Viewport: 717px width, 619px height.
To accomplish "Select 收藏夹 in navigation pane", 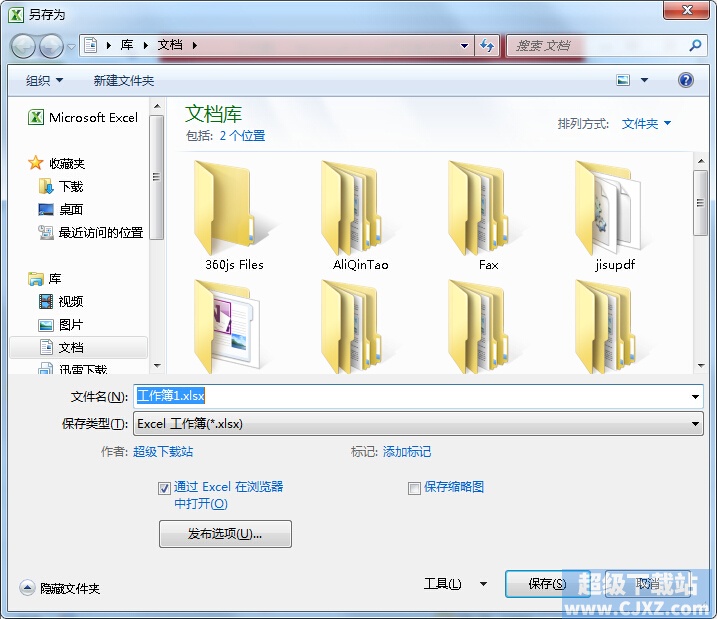I will (56, 163).
